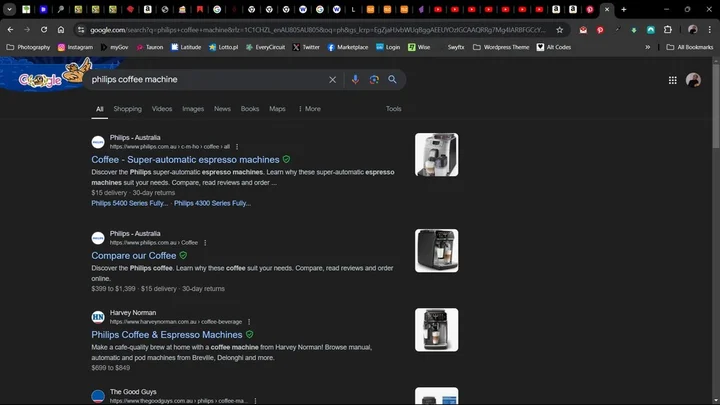Open Photography bookmarks folder
Screen dimensions: 720x405
[28, 47]
